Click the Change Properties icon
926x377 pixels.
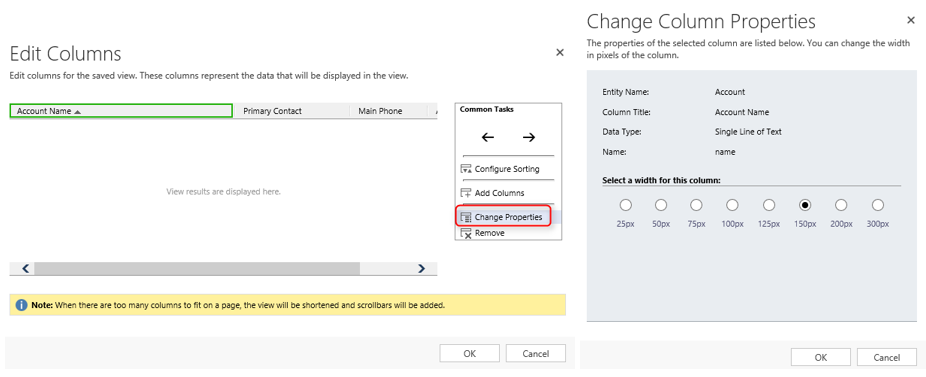tap(466, 217)
